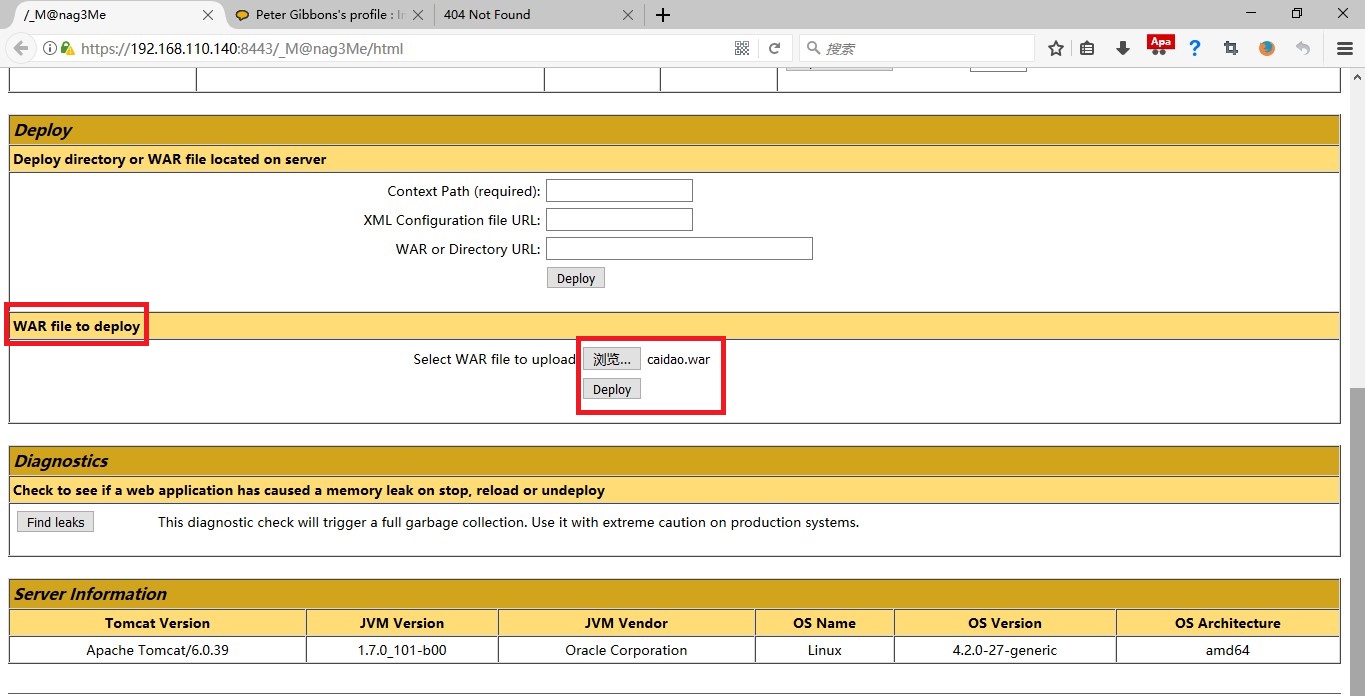Click the red Apa extension icon

[1160, 45]
